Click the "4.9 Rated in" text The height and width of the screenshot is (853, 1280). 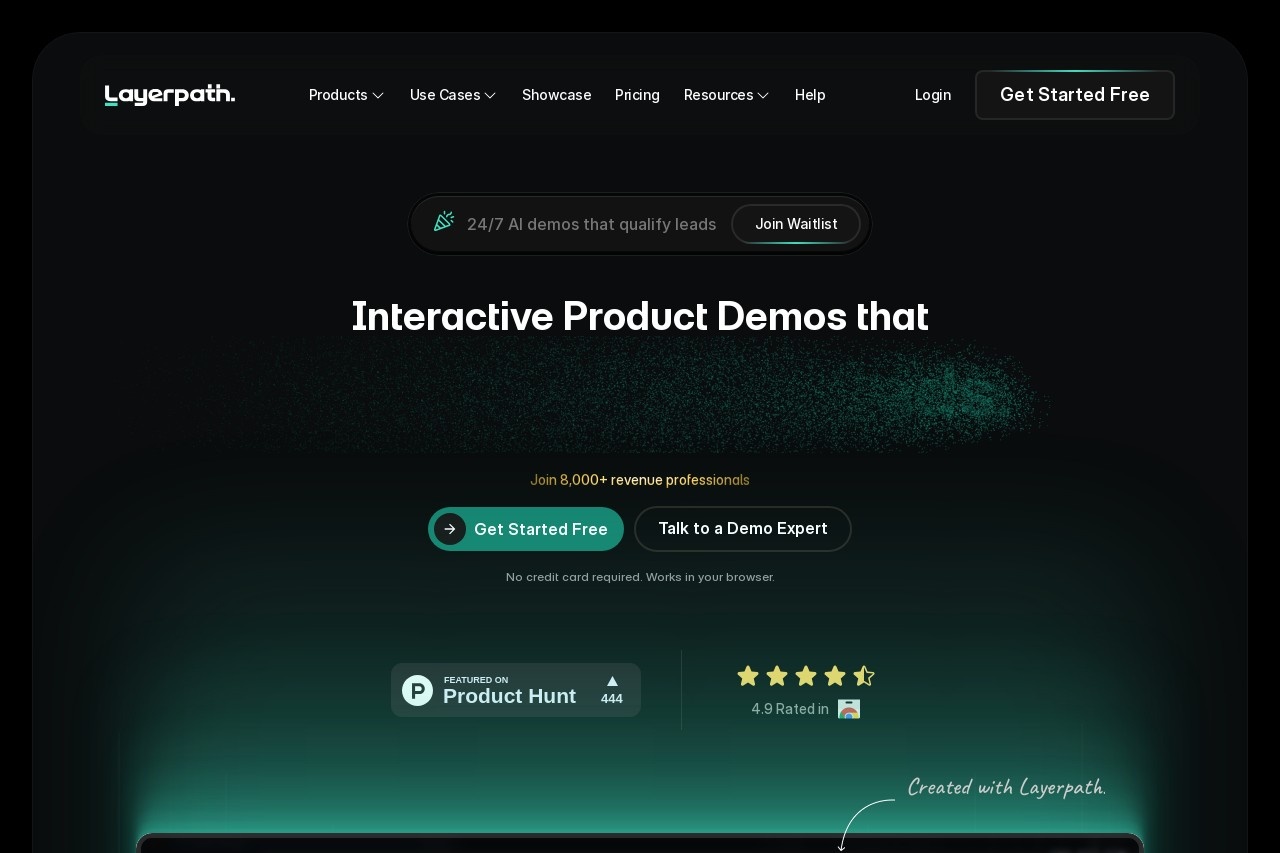click(790, 709)
